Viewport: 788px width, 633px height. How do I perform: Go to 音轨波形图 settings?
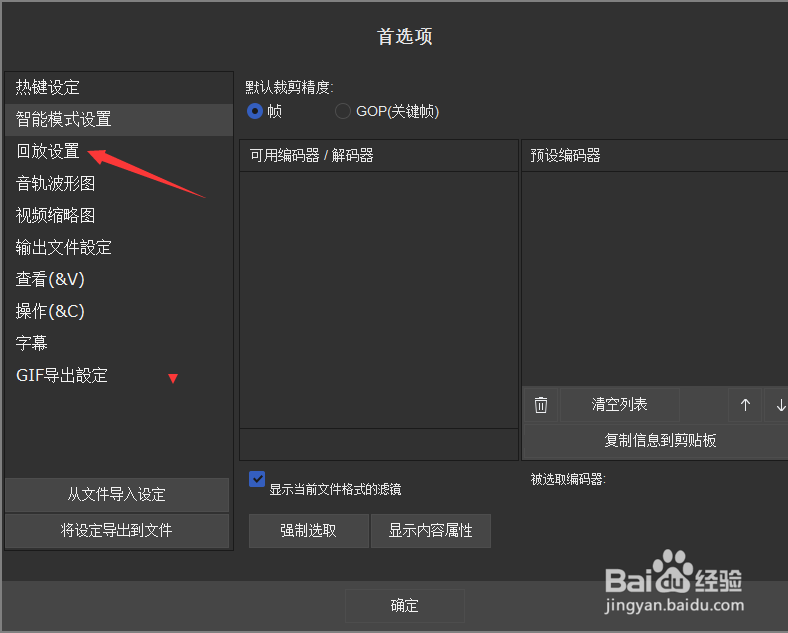119,183
